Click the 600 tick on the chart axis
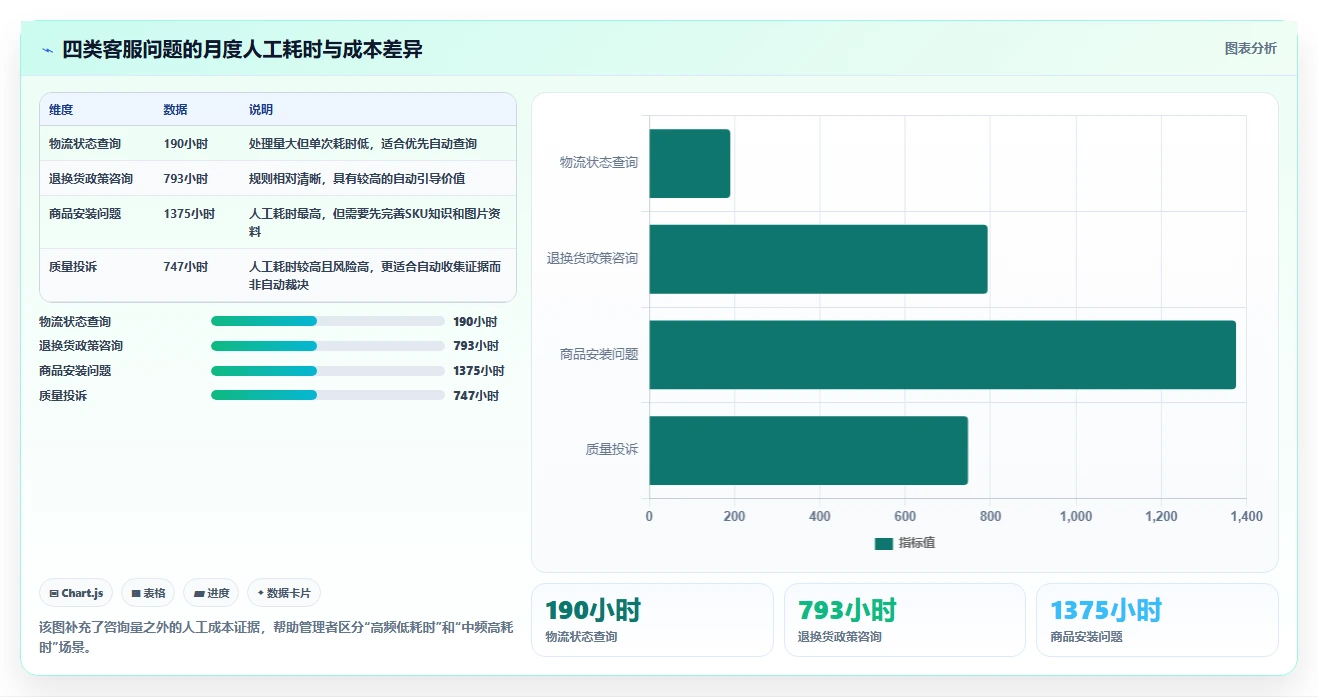 [905, 517]
